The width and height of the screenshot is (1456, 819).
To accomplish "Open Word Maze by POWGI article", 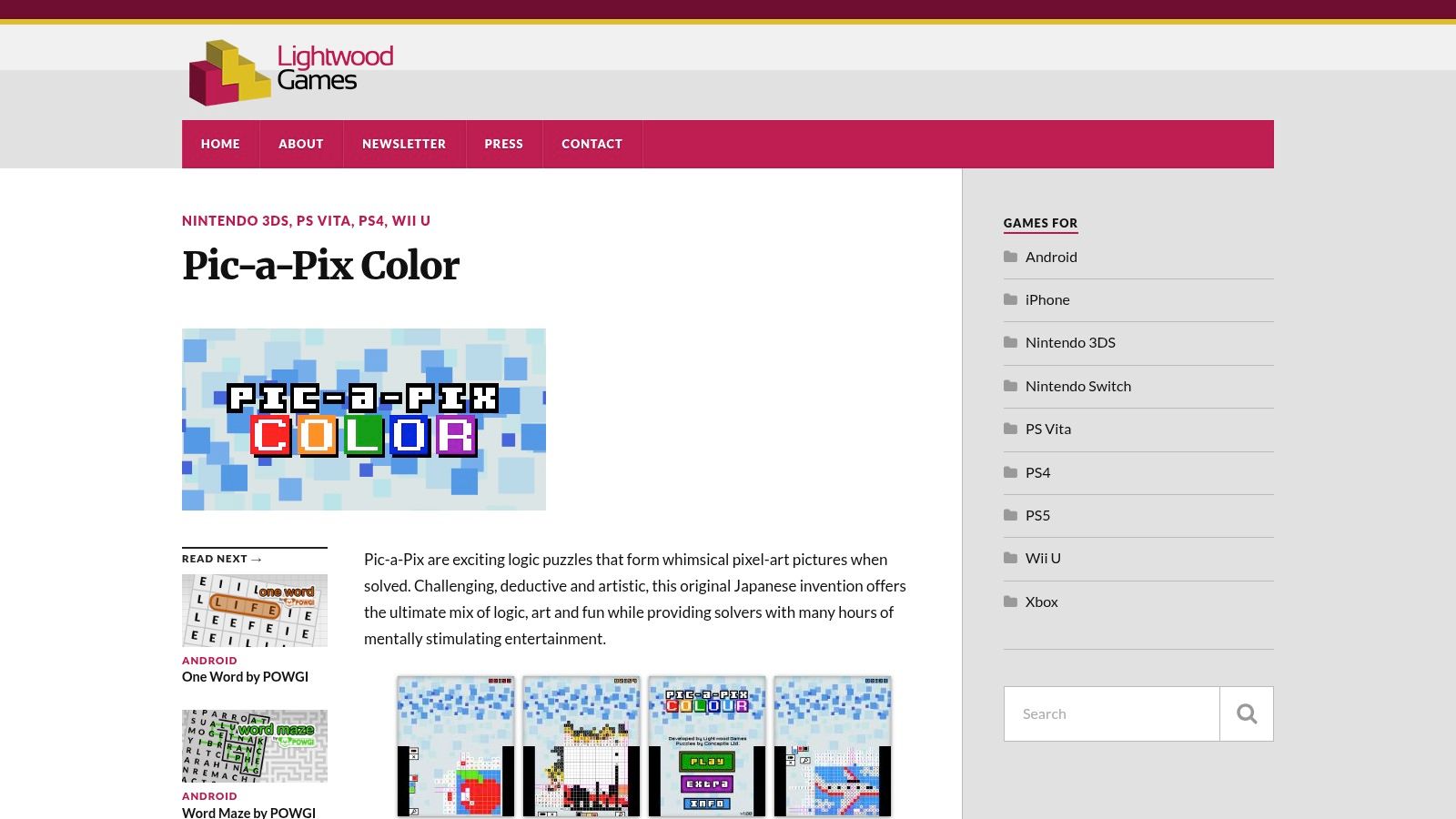I will pos(248,812).
